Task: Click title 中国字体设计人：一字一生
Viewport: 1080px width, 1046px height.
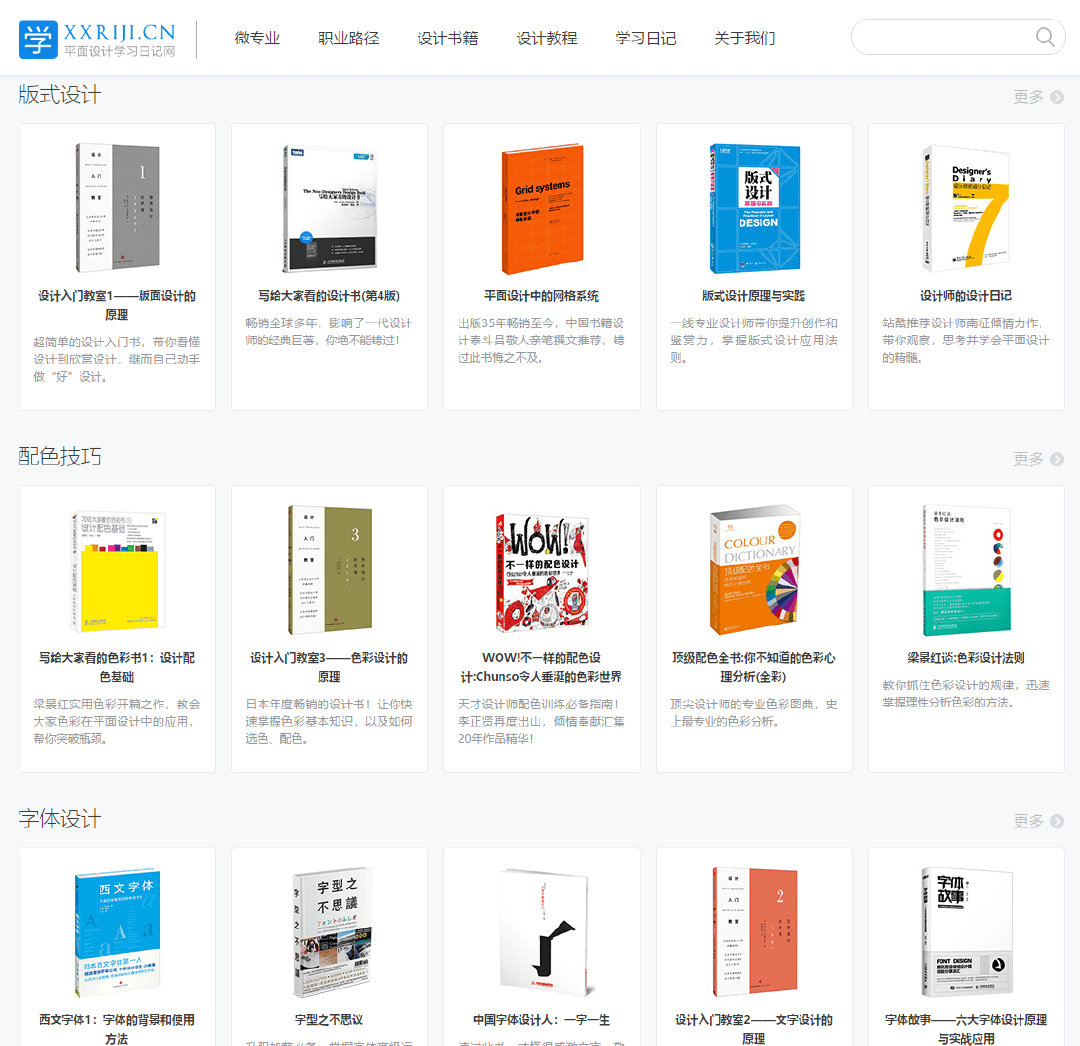Action: pyautogui.click(x=541, y=1020)
